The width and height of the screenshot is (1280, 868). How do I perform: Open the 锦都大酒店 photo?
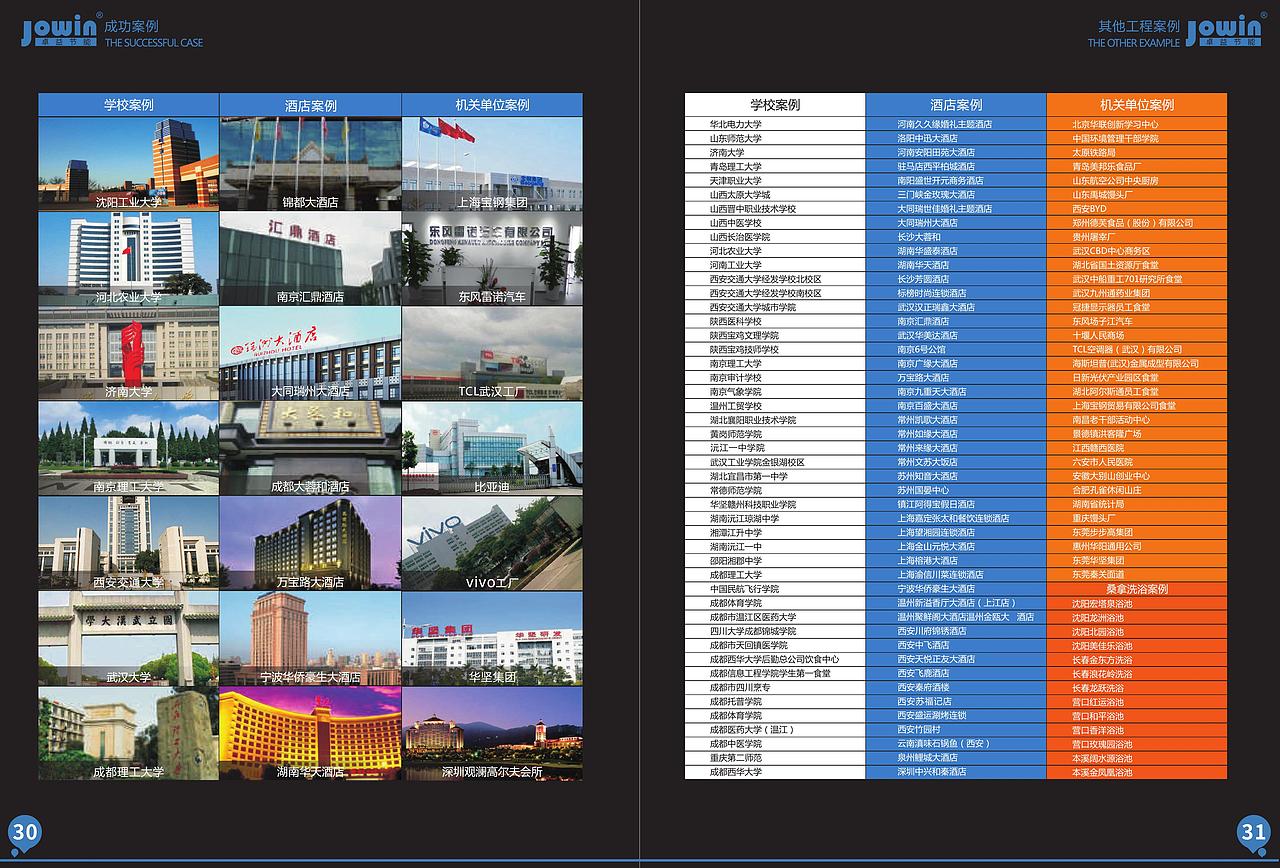click(x=310, y=164)
